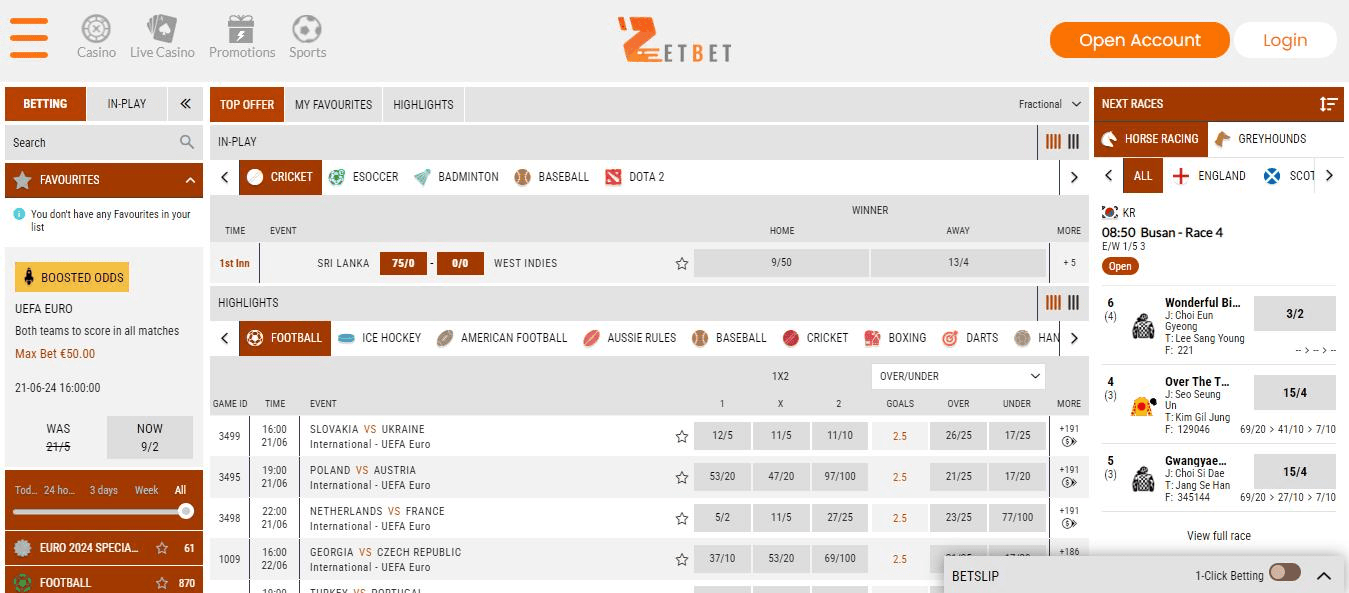Click the search magnifier icon
This screenshot has width=1349, height=593.
tap(187, 142)
